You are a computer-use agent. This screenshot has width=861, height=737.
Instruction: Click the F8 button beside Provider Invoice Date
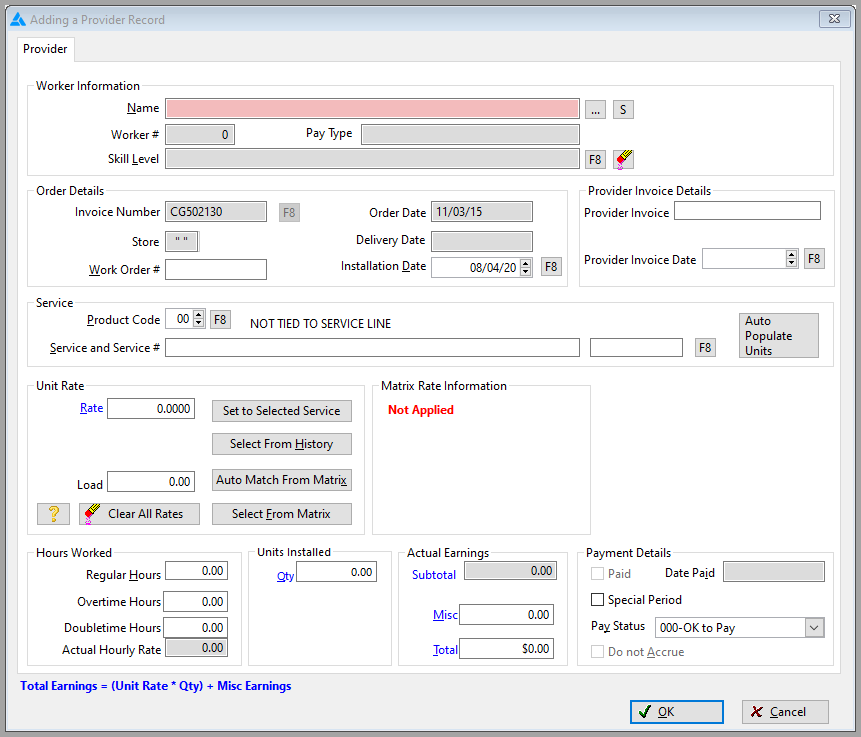point(814,259)
